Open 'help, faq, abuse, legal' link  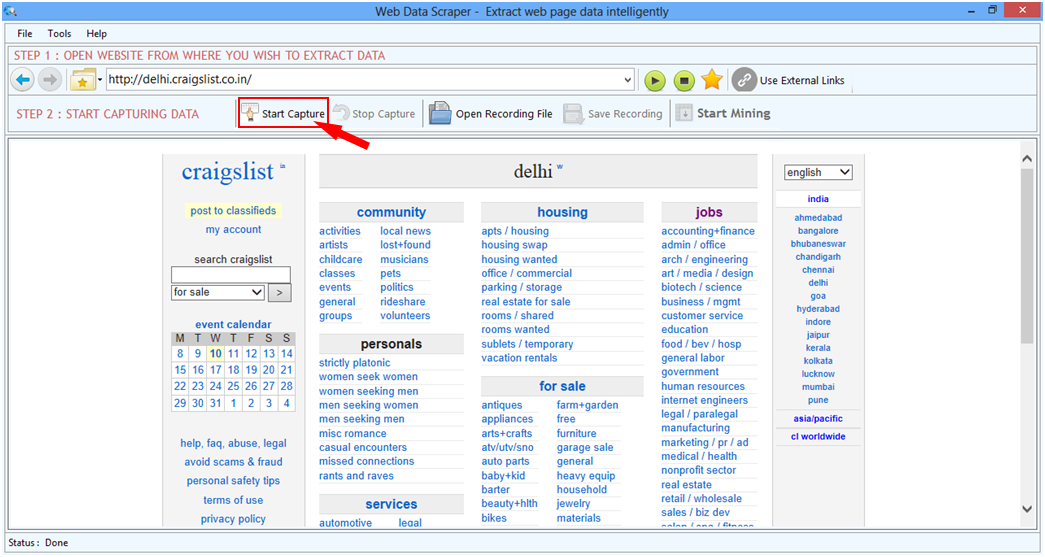[233, 444]
